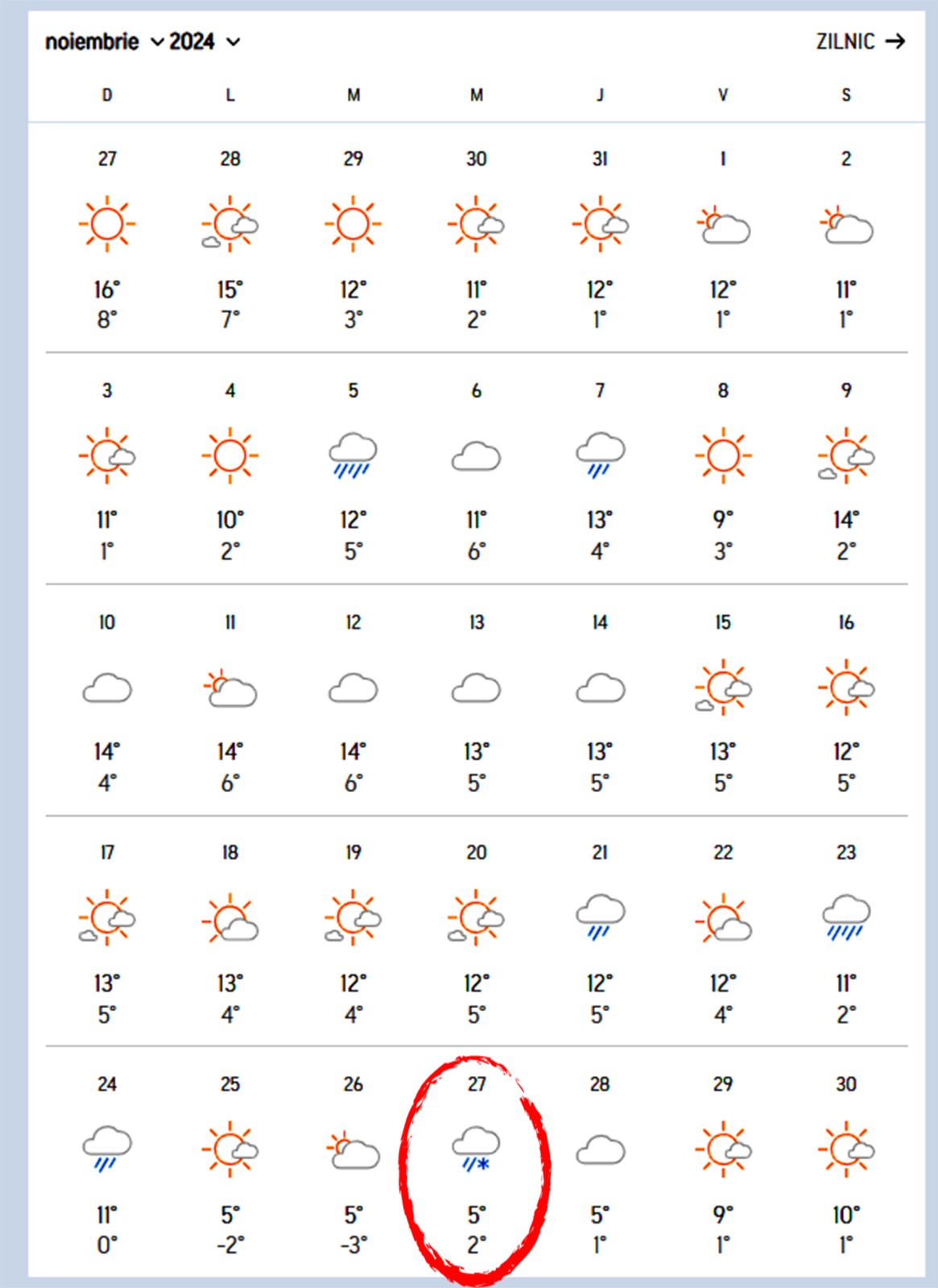
Task: Click the rain and snow icon on 27 November
Action: click(476, 1149)
